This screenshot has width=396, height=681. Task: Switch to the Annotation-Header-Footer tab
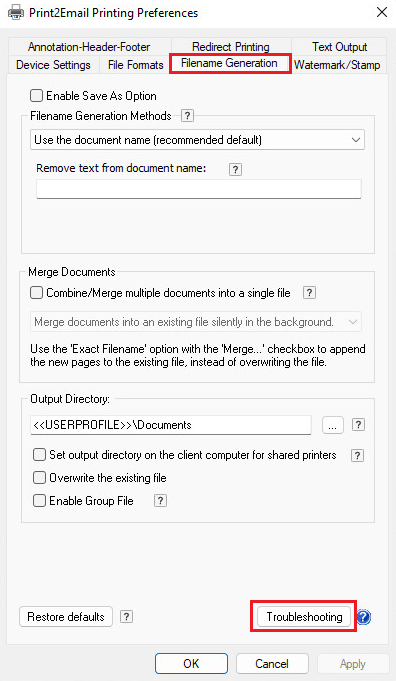89,46
